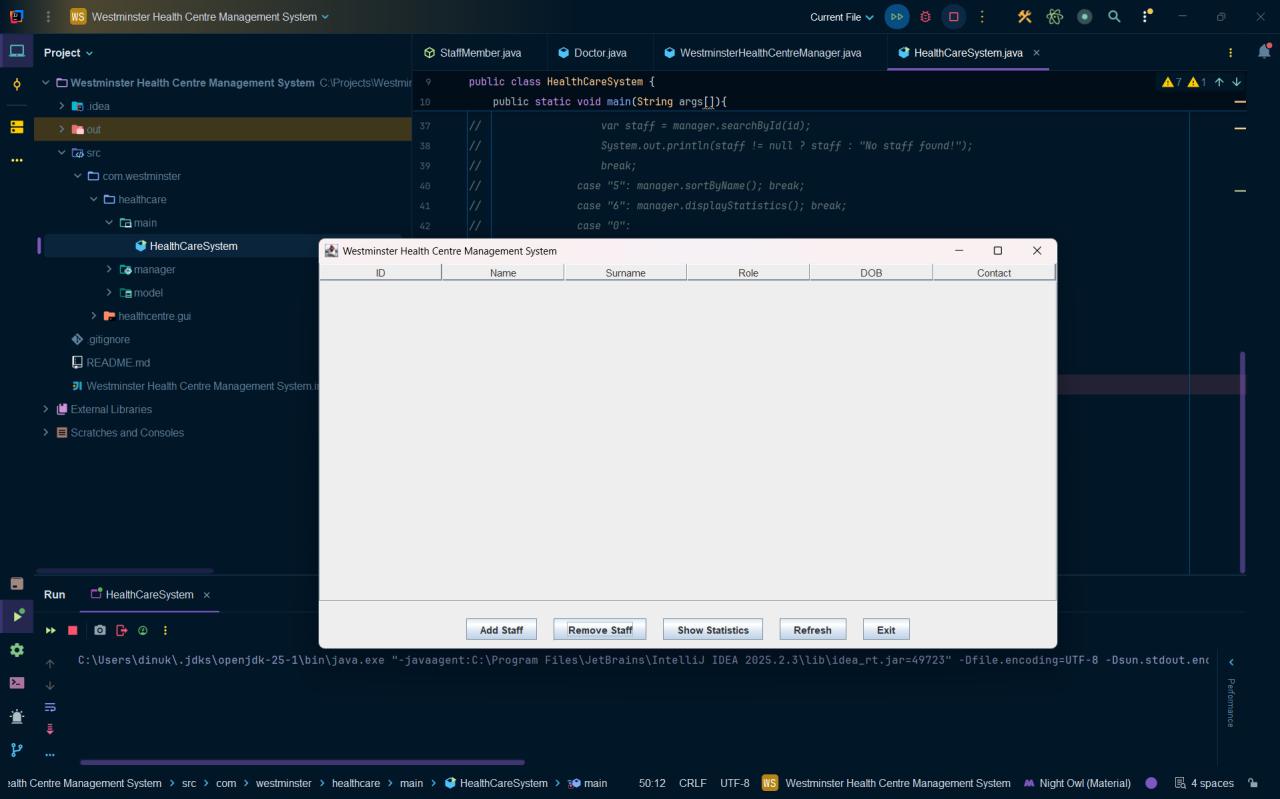The width and height of the screenshot is (1280, 799).
Task: Open the Services gear icon in left stripe
Action: [x=17, y=650]
